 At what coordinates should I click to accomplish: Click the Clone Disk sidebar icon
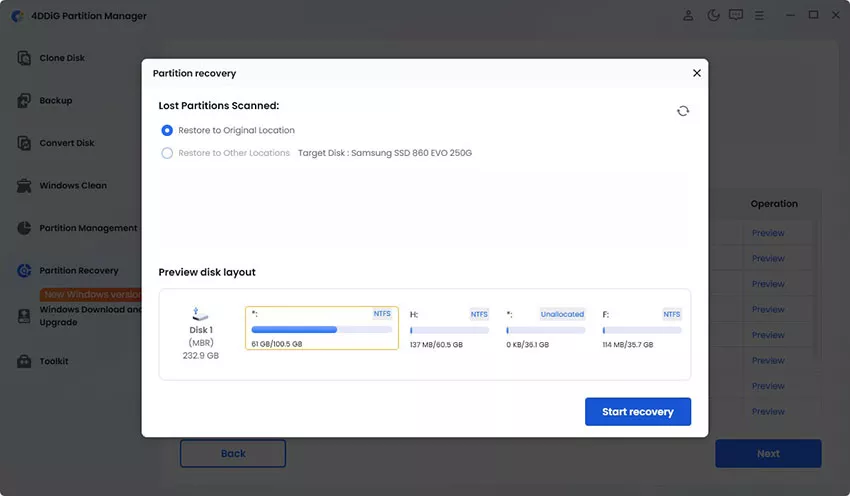point(24,58)
